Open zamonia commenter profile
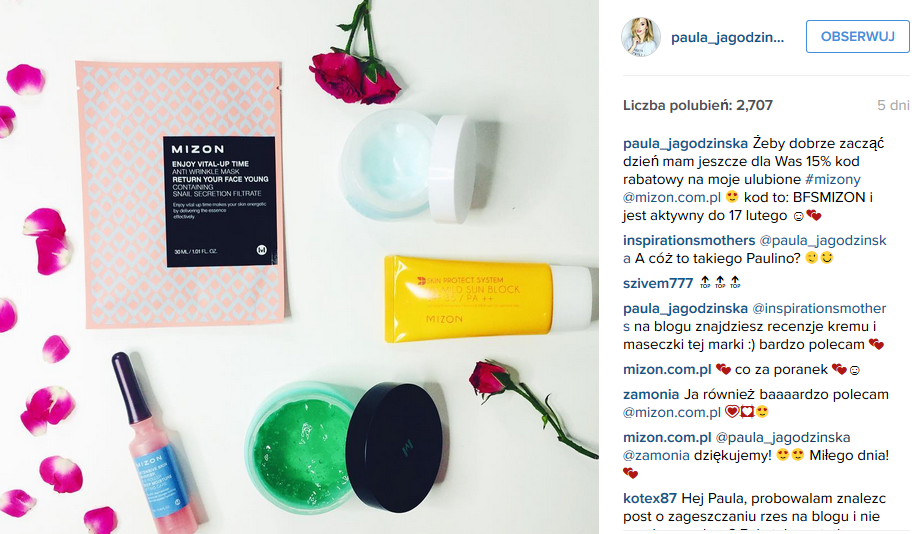 click(x=651, y=394)
